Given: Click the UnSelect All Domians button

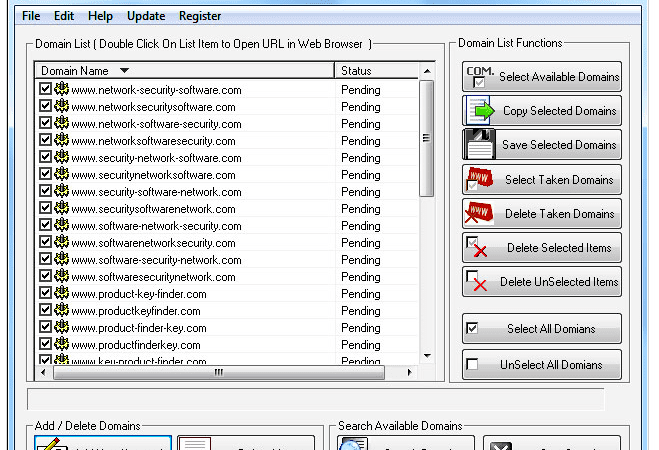Looking at the screenshot, I should [x=541, y=365].
